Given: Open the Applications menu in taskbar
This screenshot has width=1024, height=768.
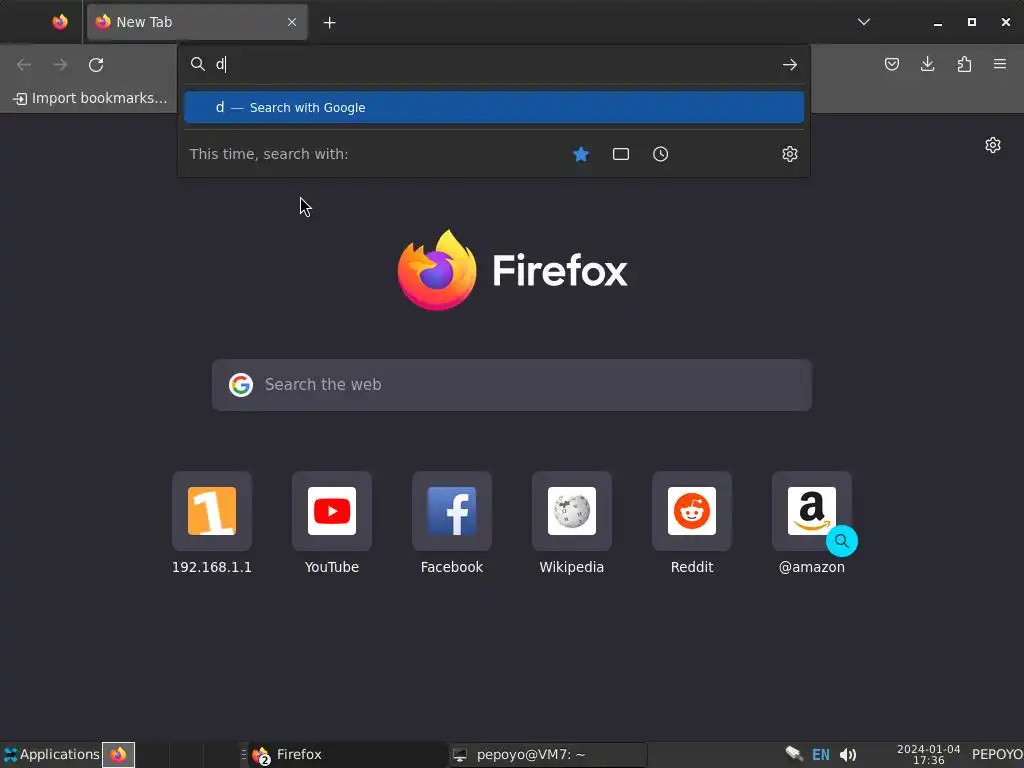Looking at the screenshot, I should (51, 755).
